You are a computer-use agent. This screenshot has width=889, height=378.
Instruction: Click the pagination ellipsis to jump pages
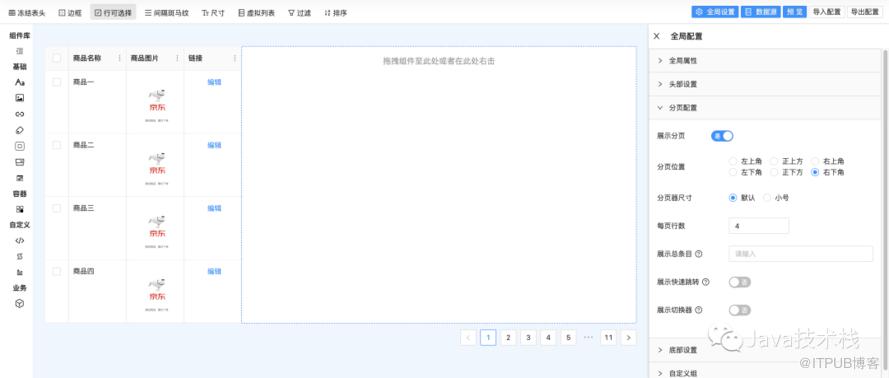588,338
